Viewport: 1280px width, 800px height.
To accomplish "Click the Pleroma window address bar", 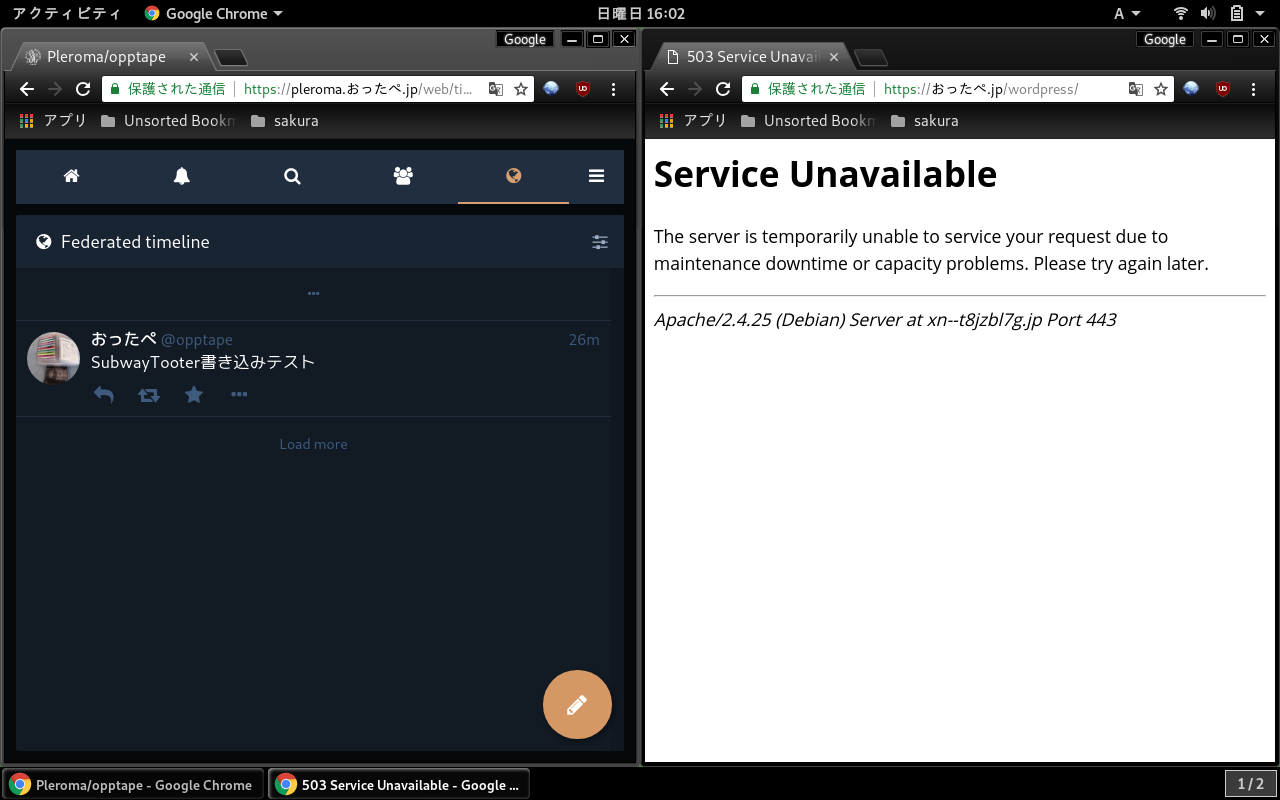I will pyautogui.click(x=318, y=89).
